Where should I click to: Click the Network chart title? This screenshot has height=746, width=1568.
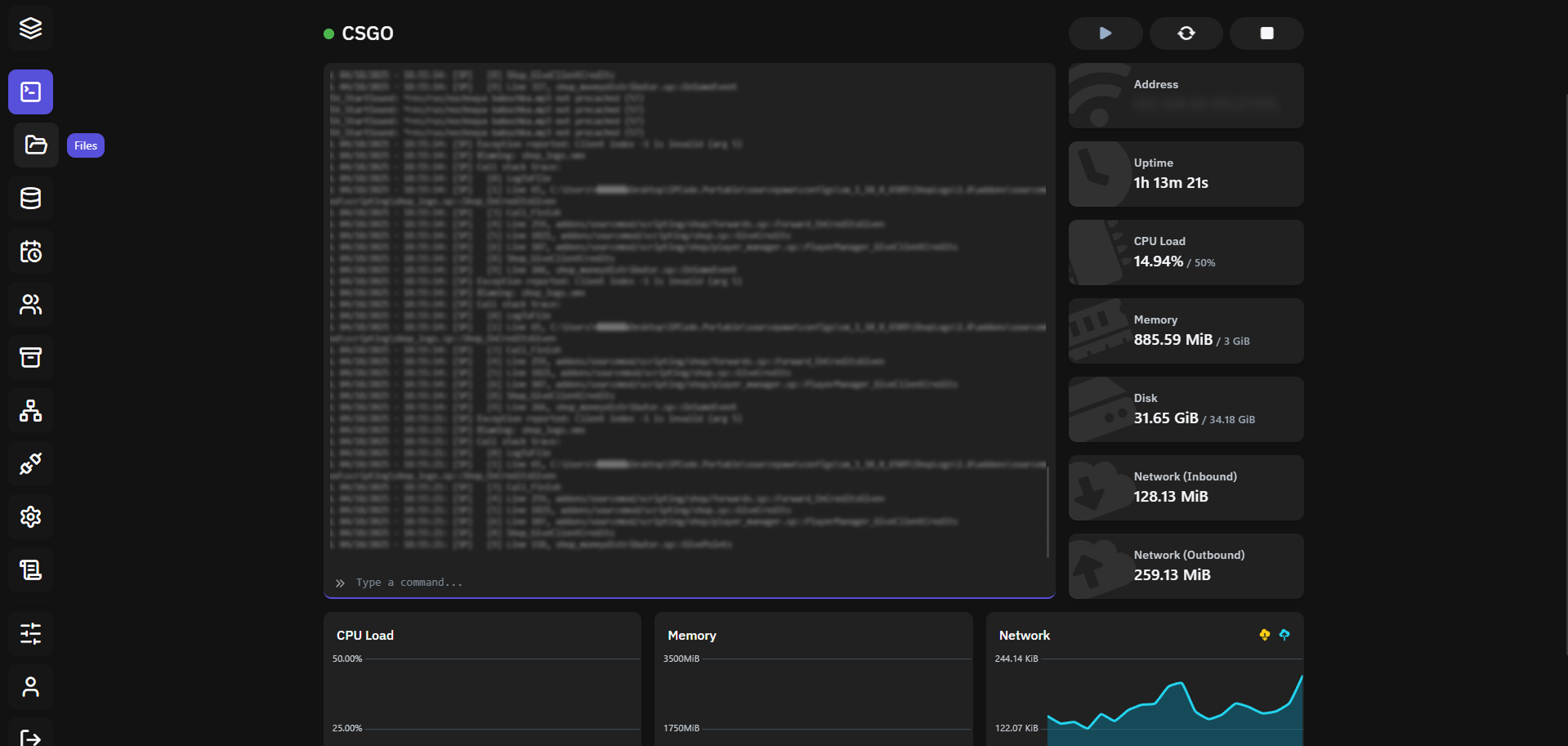[1025, 636]
